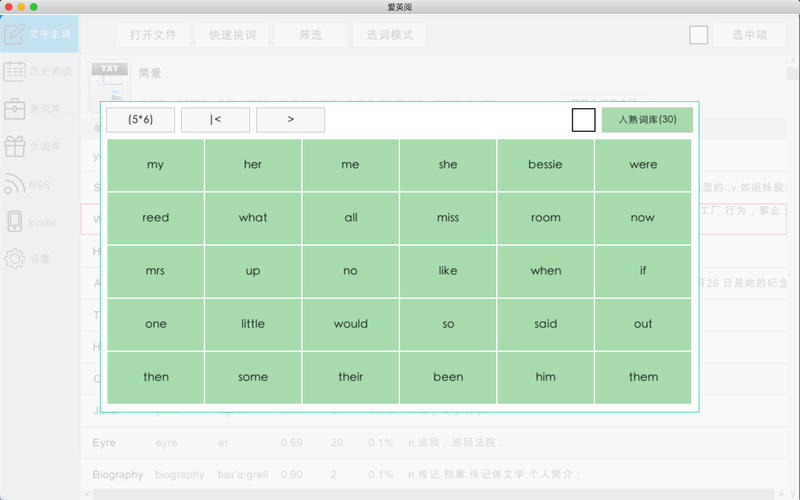This screenshot has width=800, height=500.
Task: Click the 入熟词库(30) button
Action: tap(647, 120)
